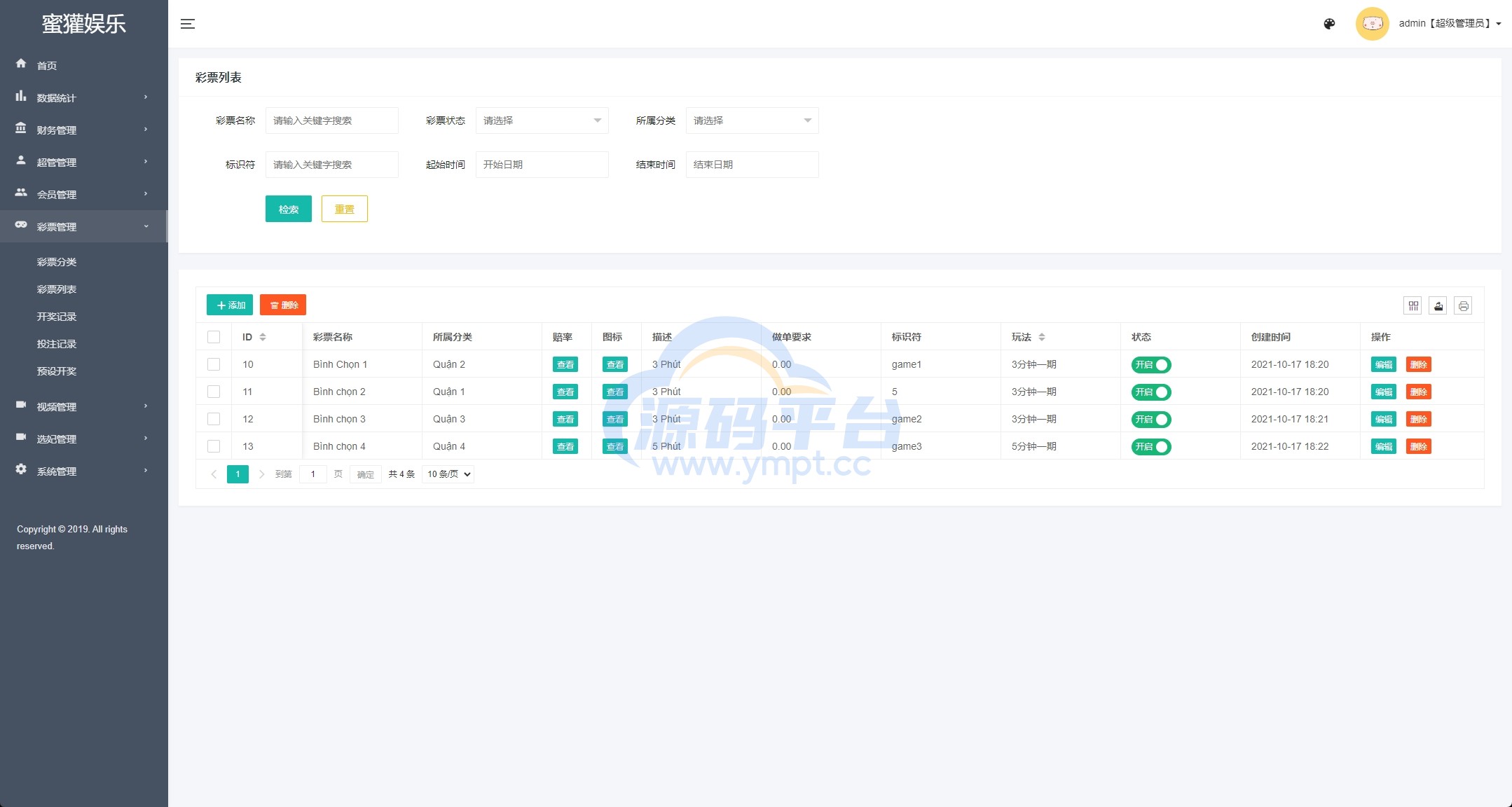
Task: Collapse 彩票管理 sidebar menu
Action: click(83, 226)
